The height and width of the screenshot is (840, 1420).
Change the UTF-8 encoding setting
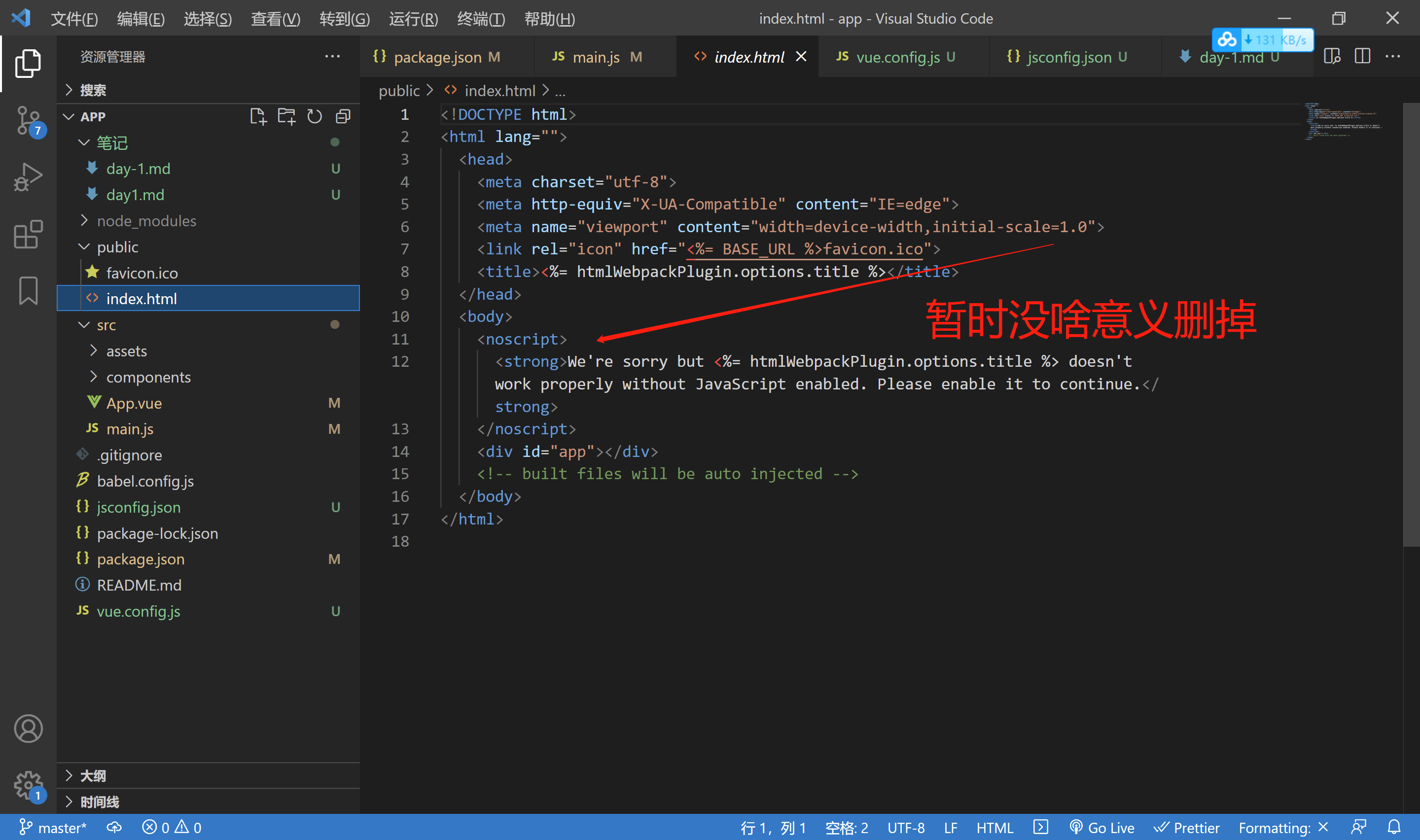(906, 828)
